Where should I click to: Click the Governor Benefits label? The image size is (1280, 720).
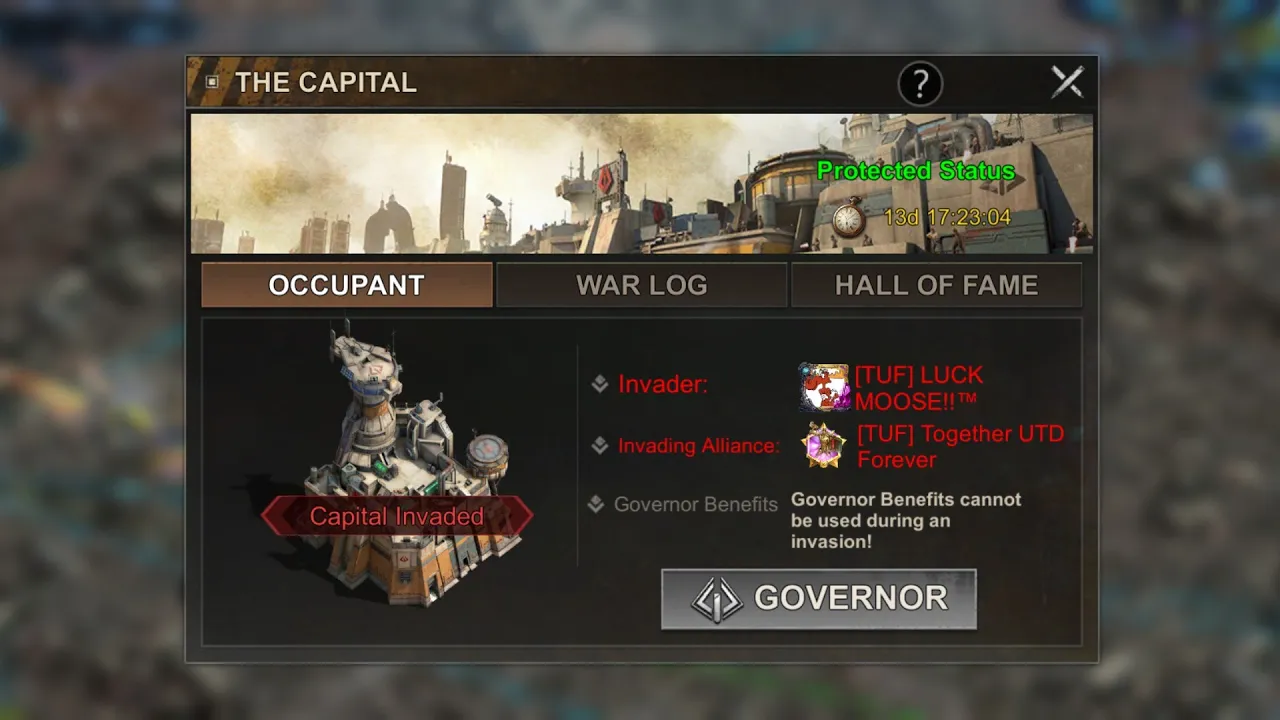tap(696, 504)
